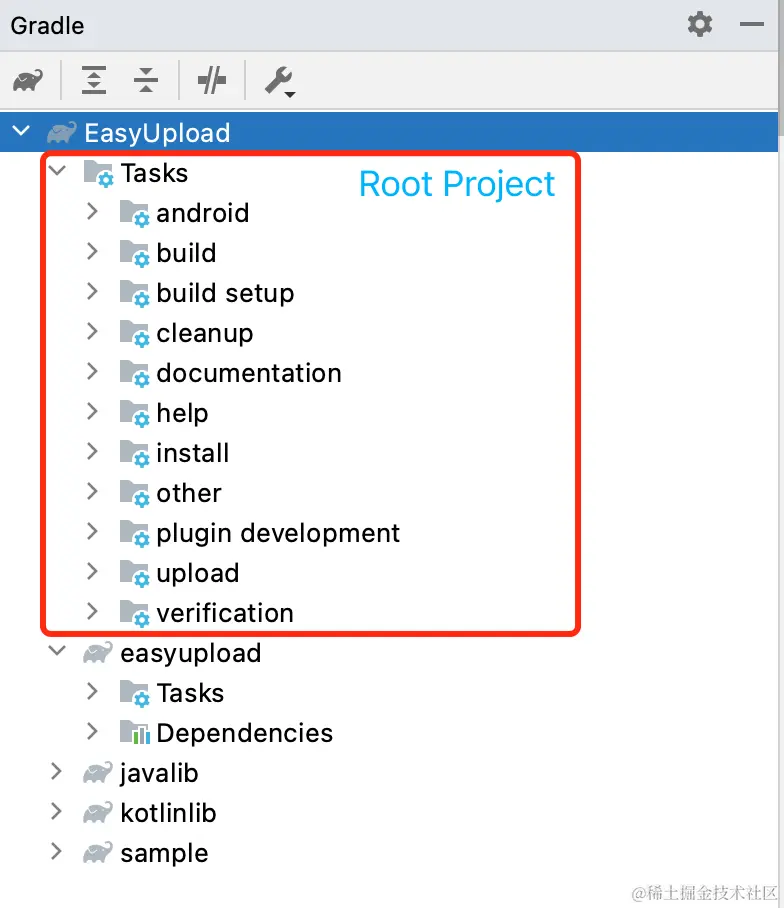Click the EasyUpload elephant icon

tap(62, 133)
